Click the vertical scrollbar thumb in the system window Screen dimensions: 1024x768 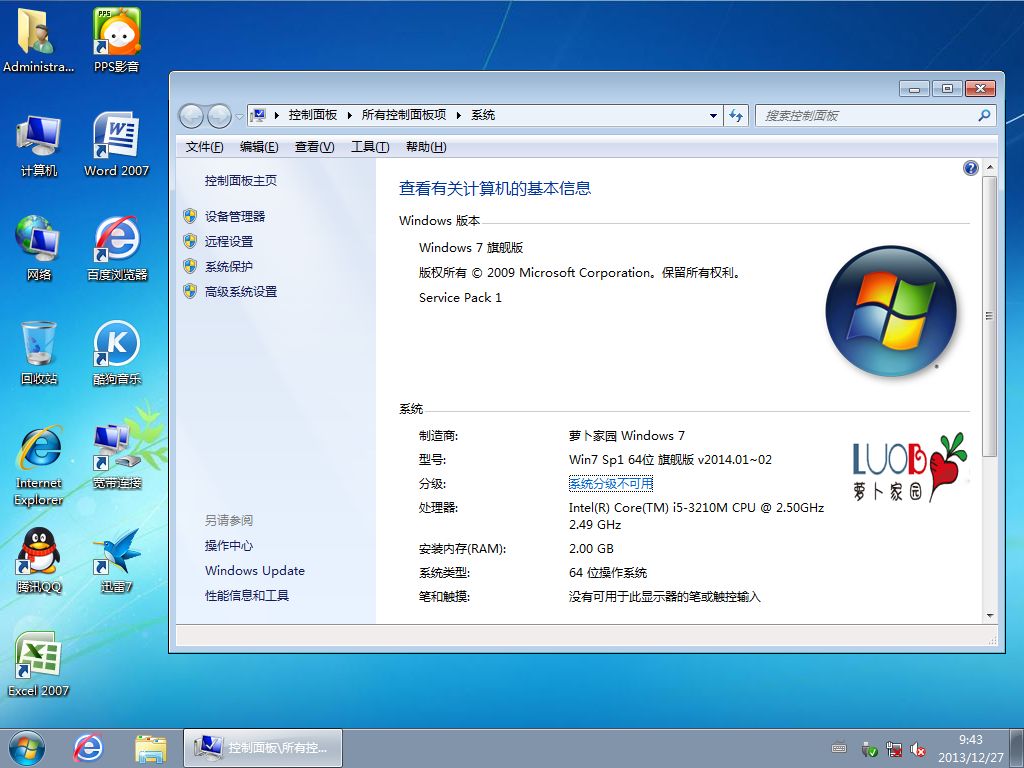click(990, 316)
